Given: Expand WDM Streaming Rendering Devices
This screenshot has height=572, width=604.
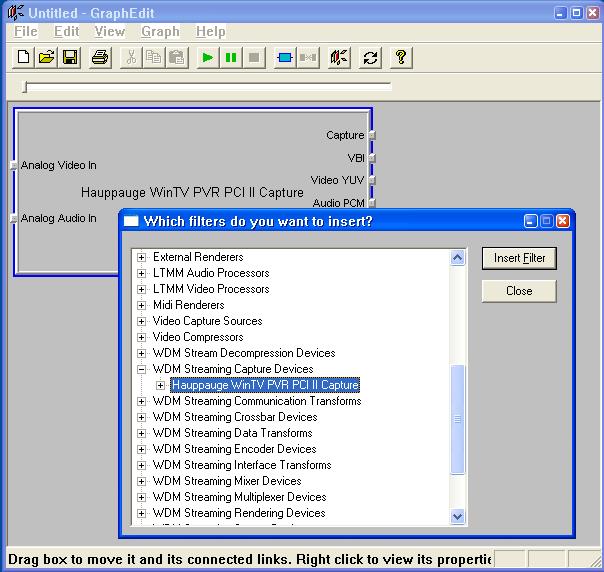Looking at the screenshot, I should tap(141, 513).
